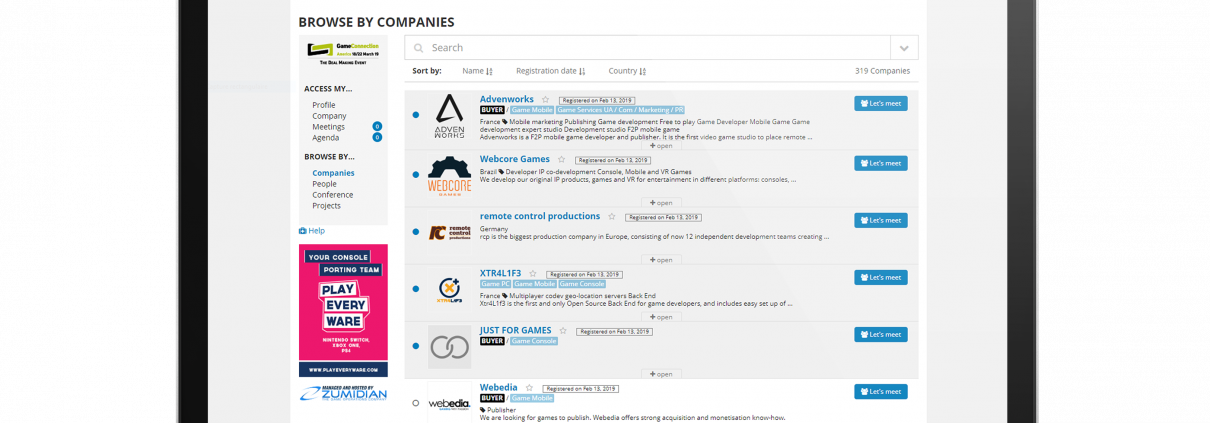This screenshot has width=1210, height=423.
Task: Click the Zumidian logo
Action: pyautogui.click(x=343, y=393)
